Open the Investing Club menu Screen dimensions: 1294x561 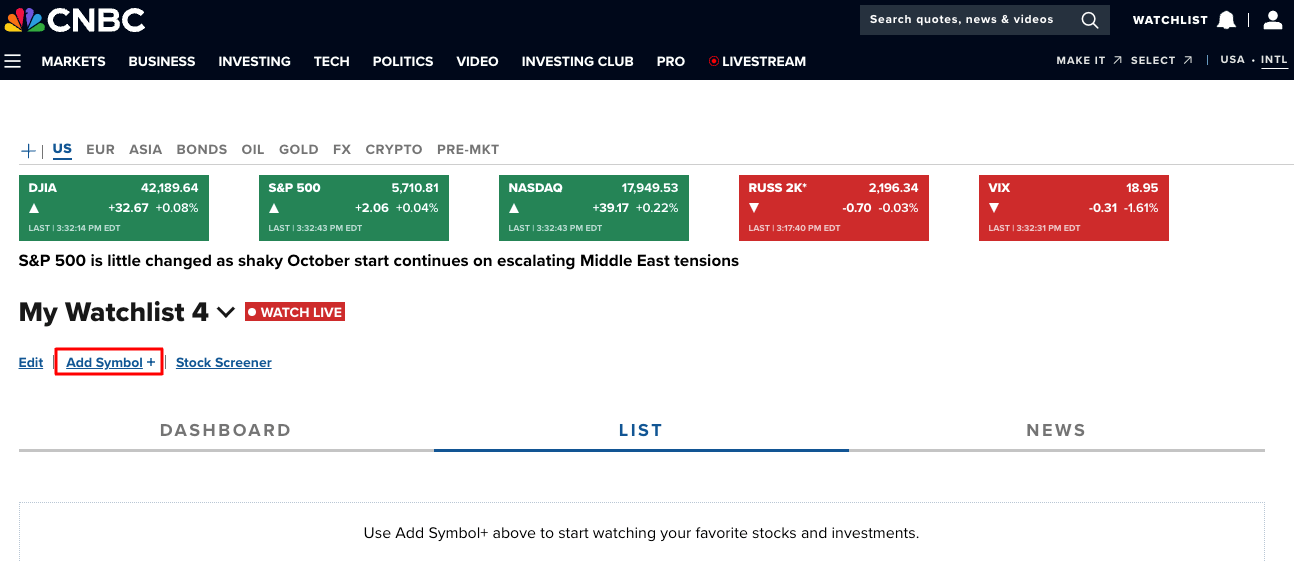(x=577, y=61)
